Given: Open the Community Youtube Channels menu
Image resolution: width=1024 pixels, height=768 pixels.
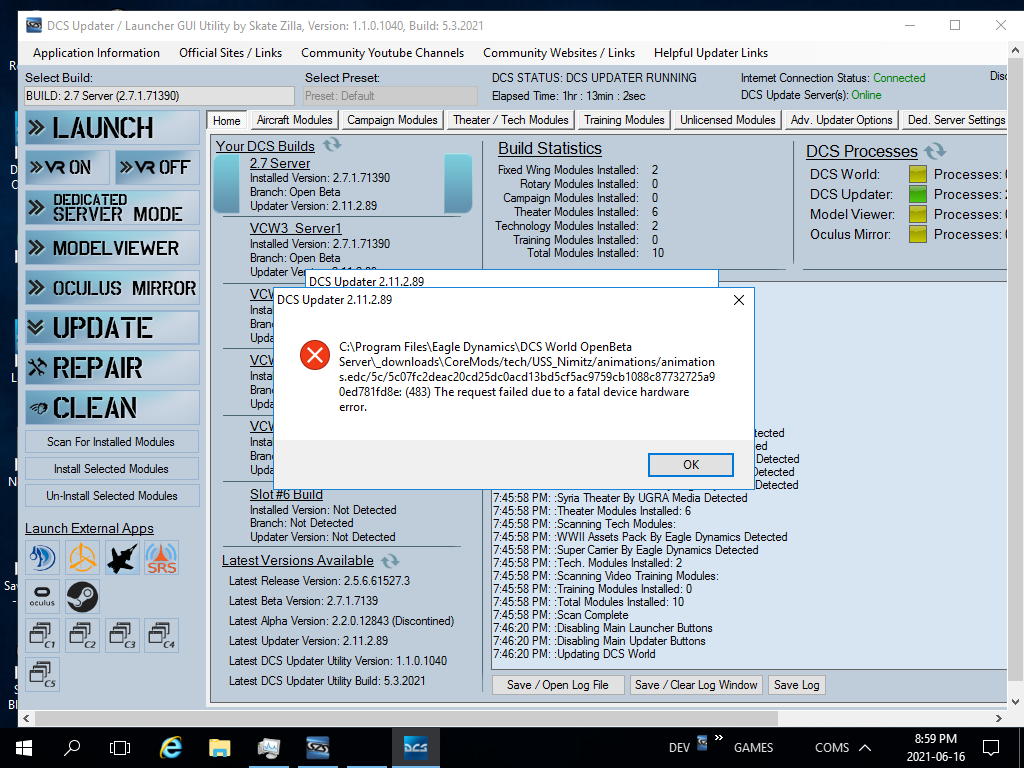Looking at the screenshot, I should [383, 53].
